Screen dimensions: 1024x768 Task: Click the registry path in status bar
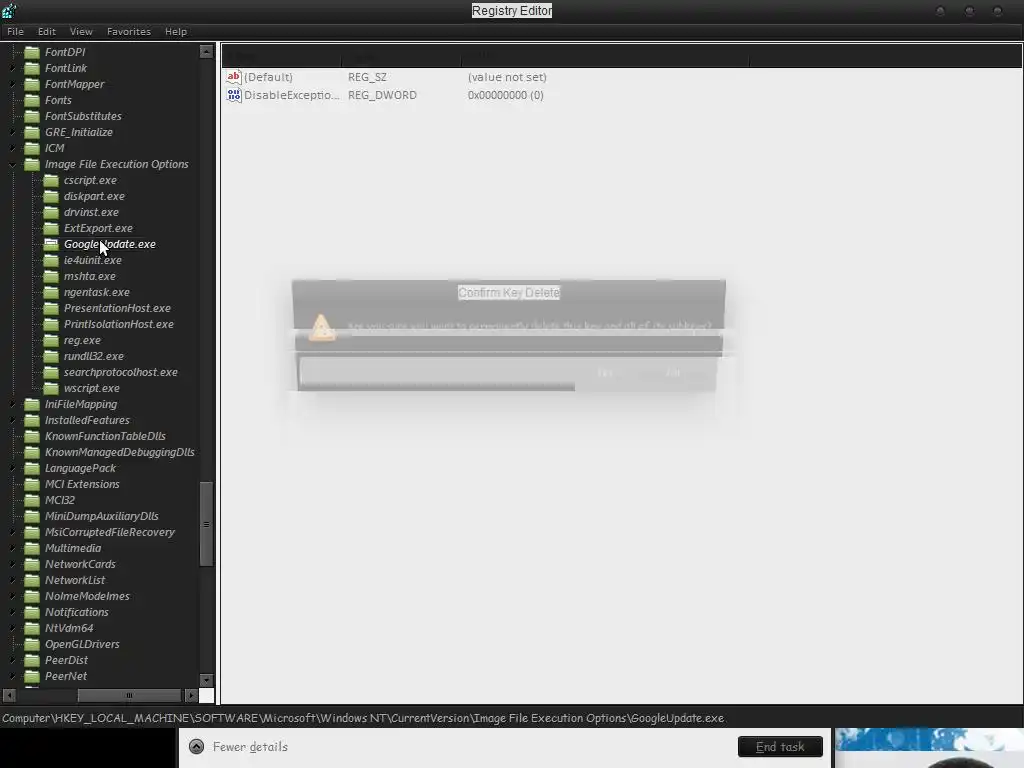(363, 718)
